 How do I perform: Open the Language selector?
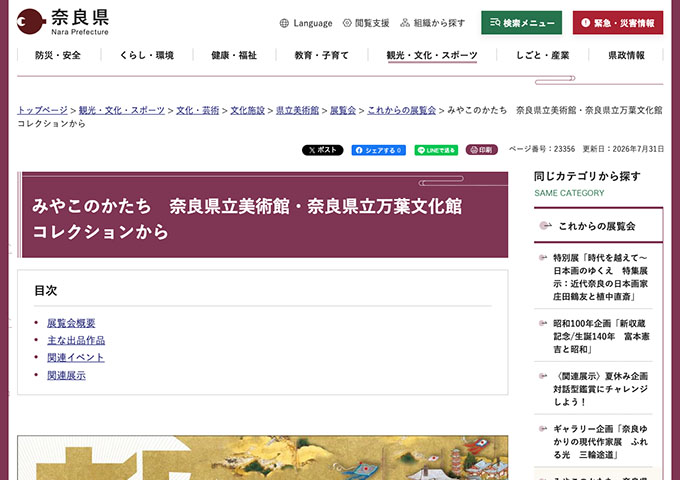point(306,23)
